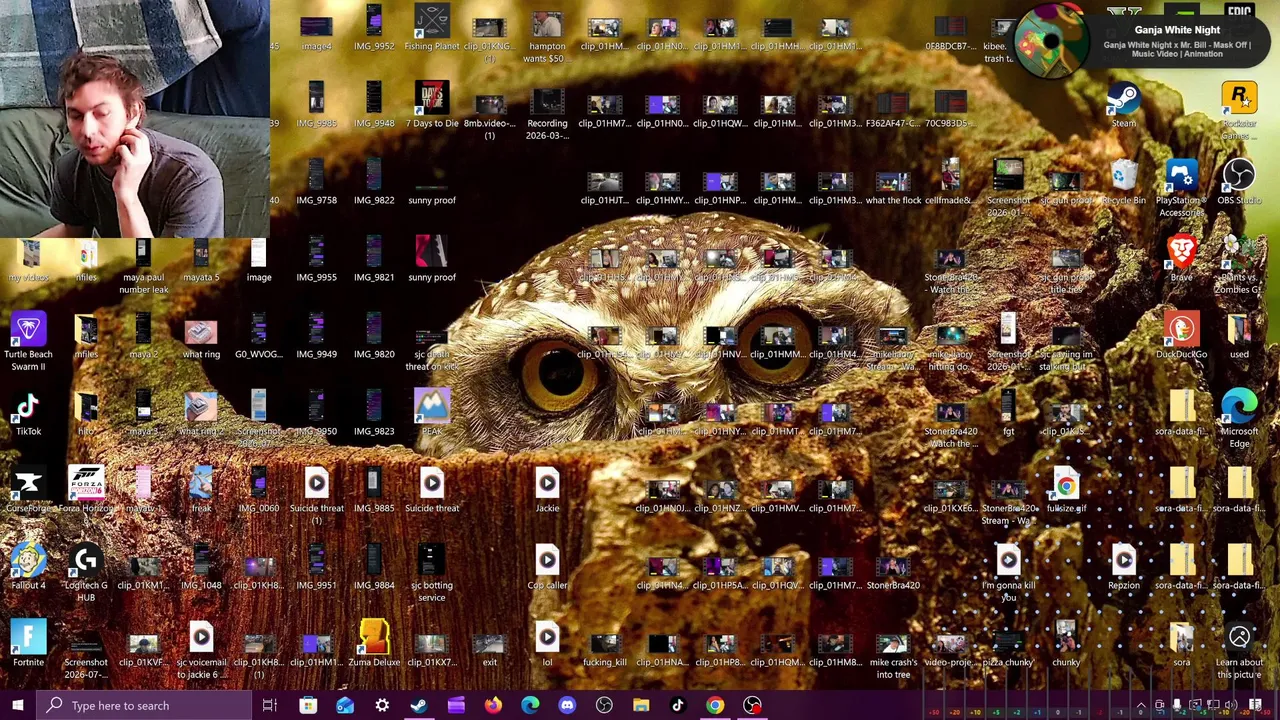1280x720 pixels.
Task: Launch the CurseForge shortcut
Action: coord(28,490)
